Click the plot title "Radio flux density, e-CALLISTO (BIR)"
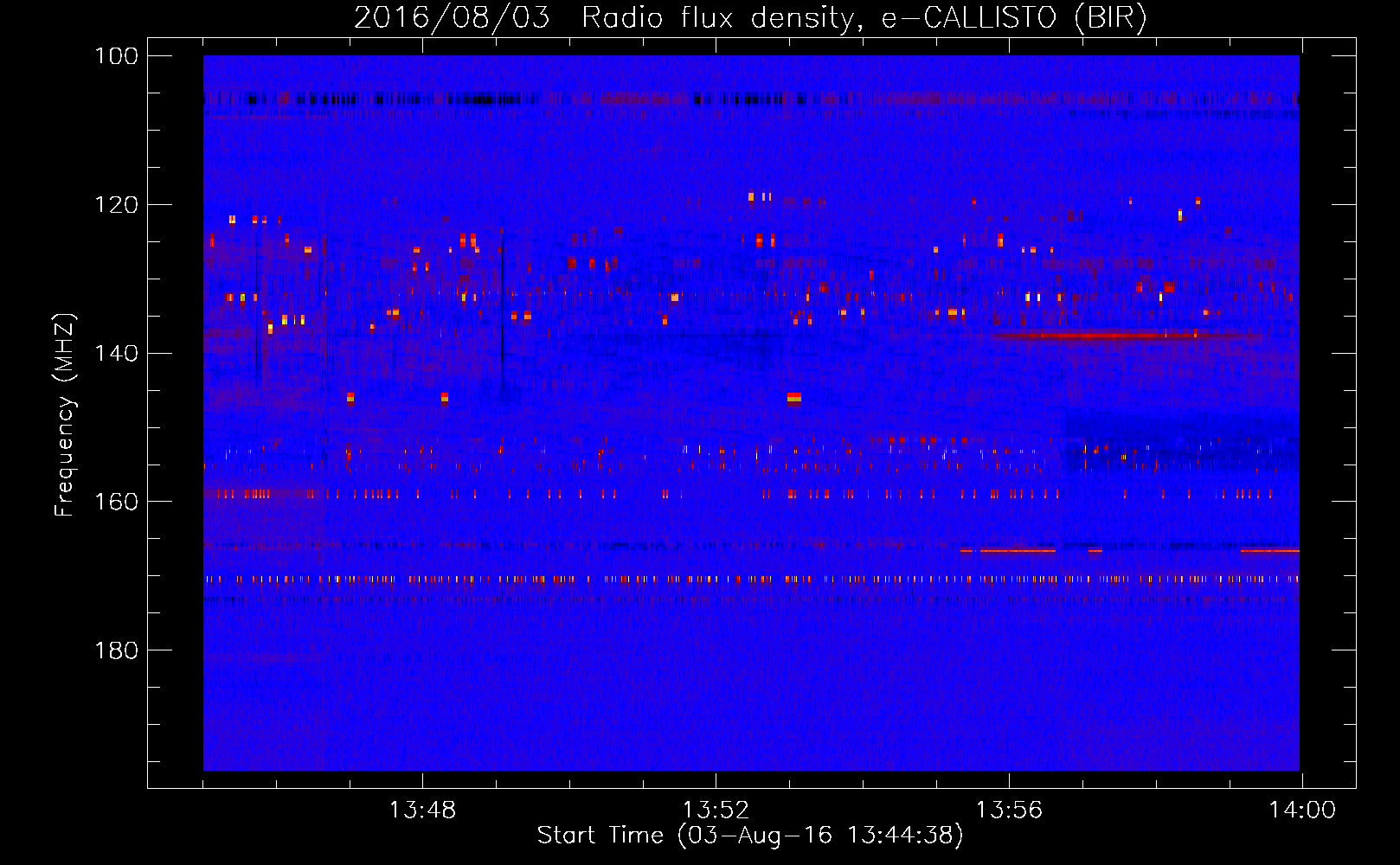This screenshot has height=865, width=1400. 864,17
